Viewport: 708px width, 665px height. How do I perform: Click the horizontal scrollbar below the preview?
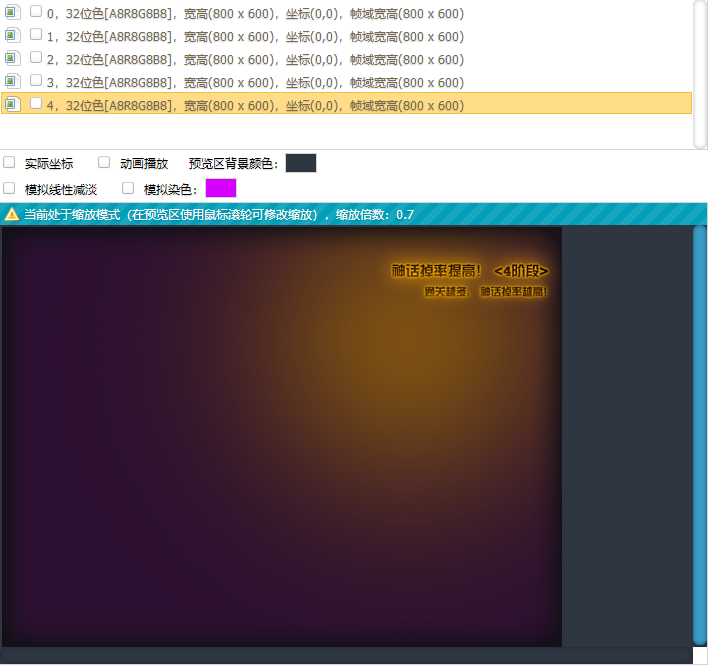point(346,655)
